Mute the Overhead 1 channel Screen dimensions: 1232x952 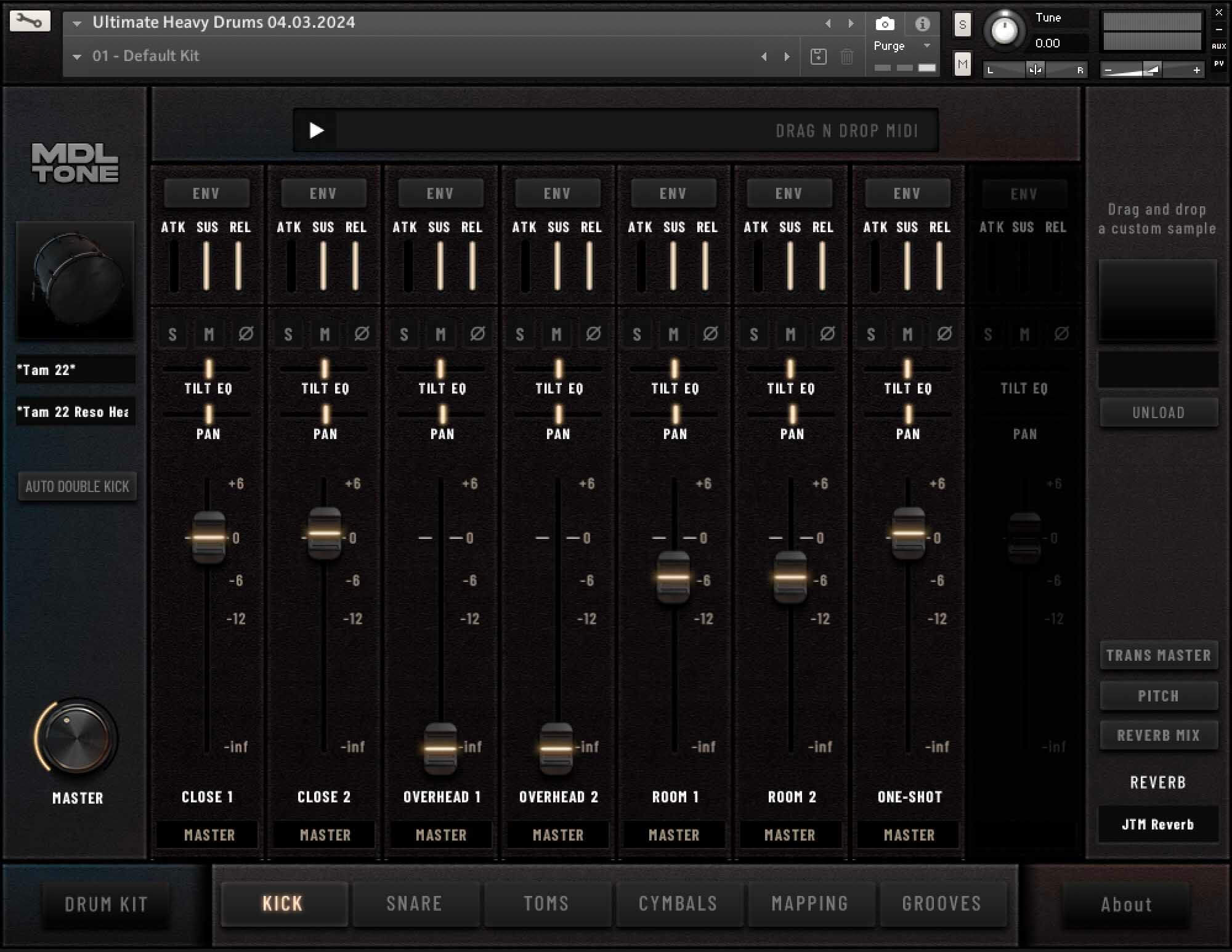tap(440, 334)
